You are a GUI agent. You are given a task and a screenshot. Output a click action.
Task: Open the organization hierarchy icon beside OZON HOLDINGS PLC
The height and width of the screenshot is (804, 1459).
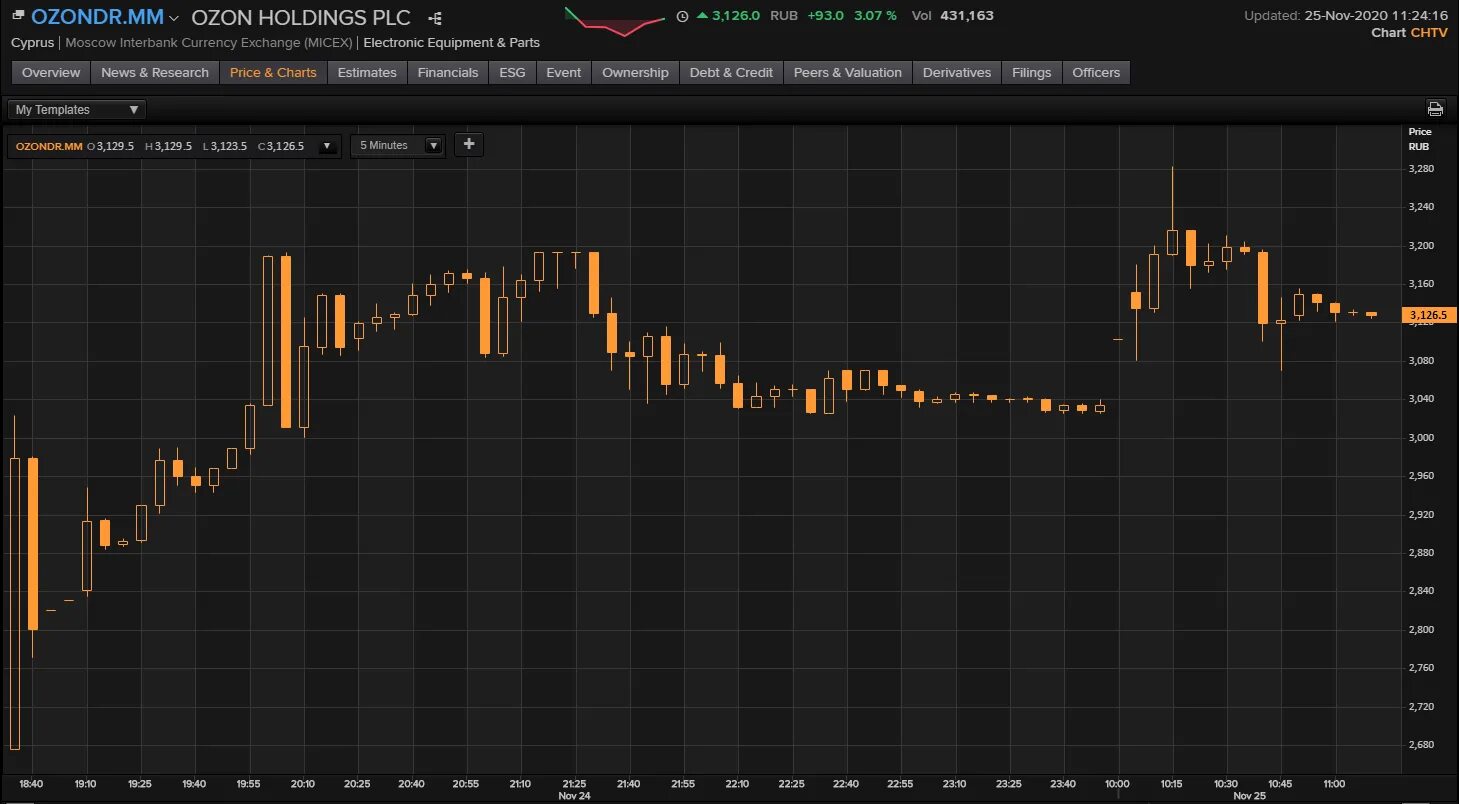[434, 18]
